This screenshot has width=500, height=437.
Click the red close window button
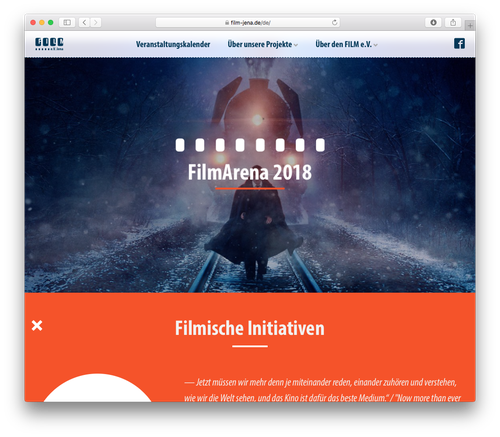[33, 22]
